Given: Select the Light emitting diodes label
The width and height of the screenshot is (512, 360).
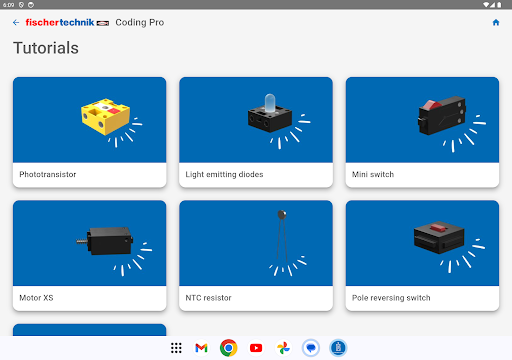Looking at the screenshot, I should point(224,174).
